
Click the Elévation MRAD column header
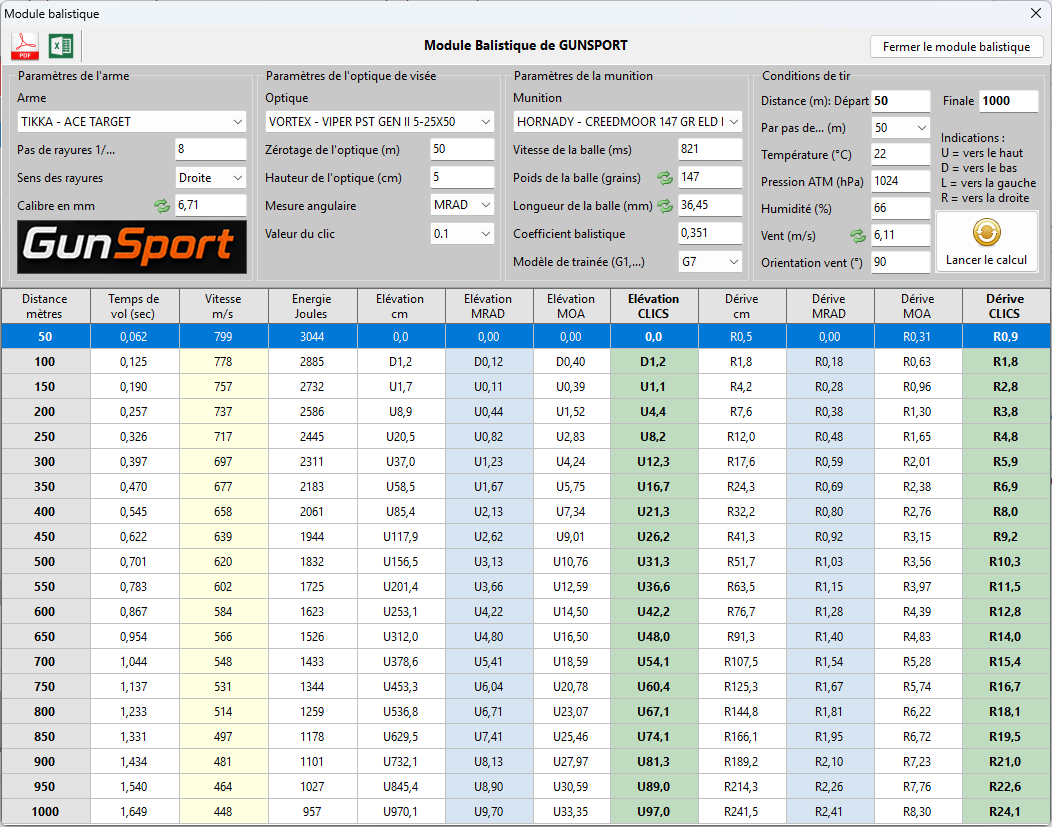(488, 307)
